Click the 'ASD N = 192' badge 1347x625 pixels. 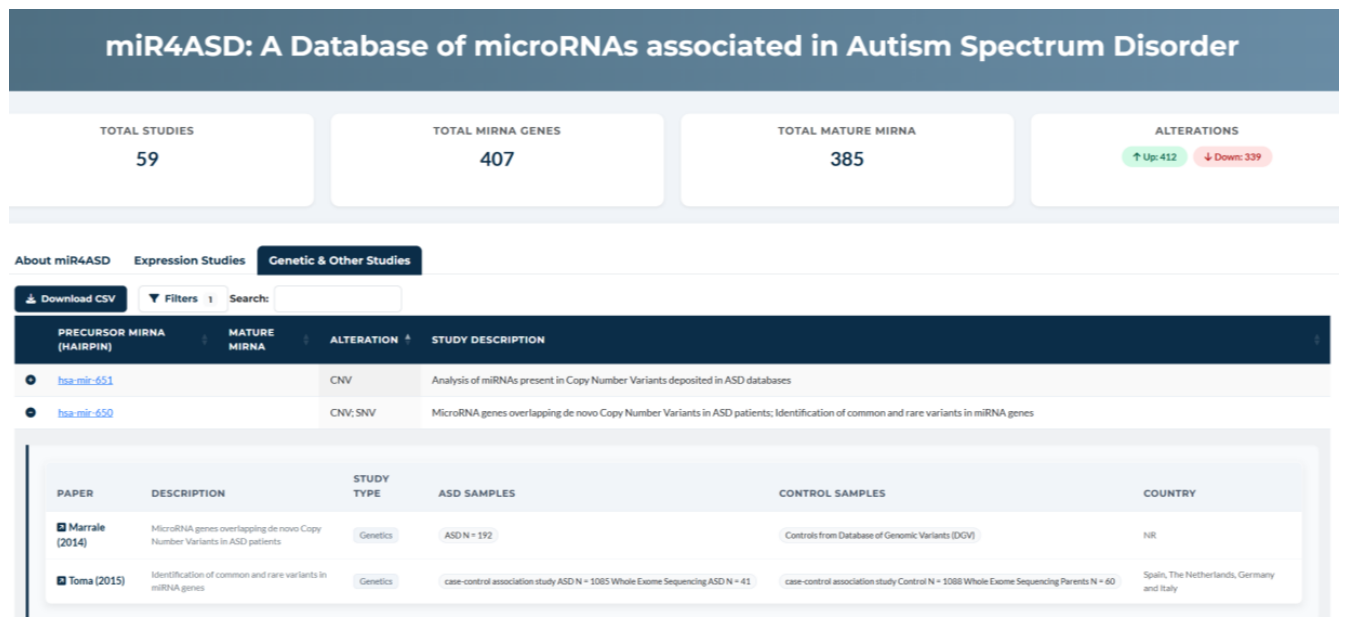point(468,535)
